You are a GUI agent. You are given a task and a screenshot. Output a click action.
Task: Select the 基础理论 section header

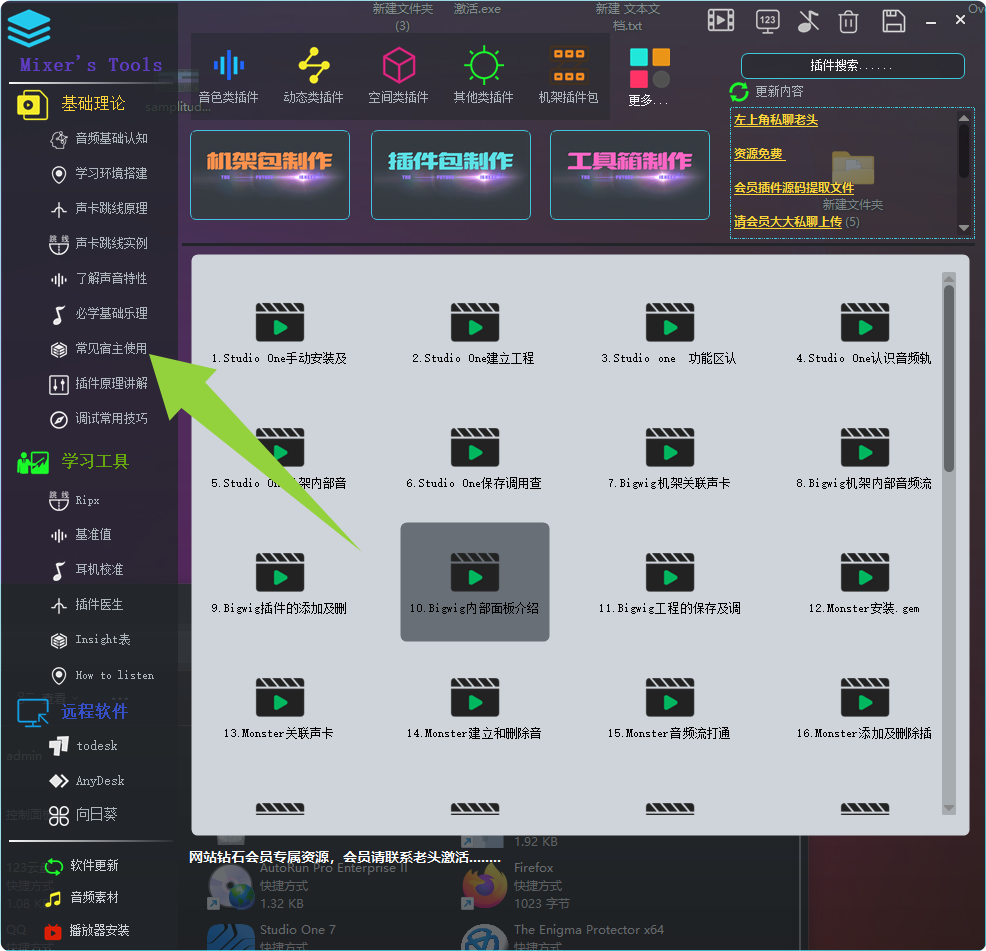[71, 104]
